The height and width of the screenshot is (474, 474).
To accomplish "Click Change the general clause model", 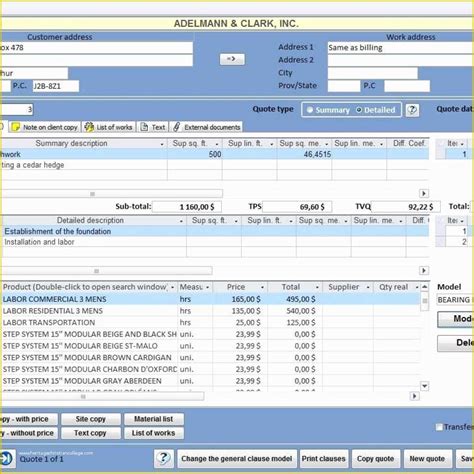I will tap(237, 459).
